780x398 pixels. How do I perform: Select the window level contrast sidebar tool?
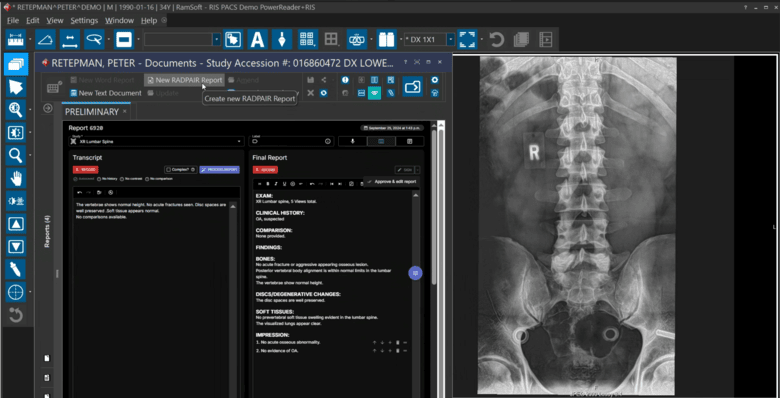pyautogui.click(x=16, y=133)
